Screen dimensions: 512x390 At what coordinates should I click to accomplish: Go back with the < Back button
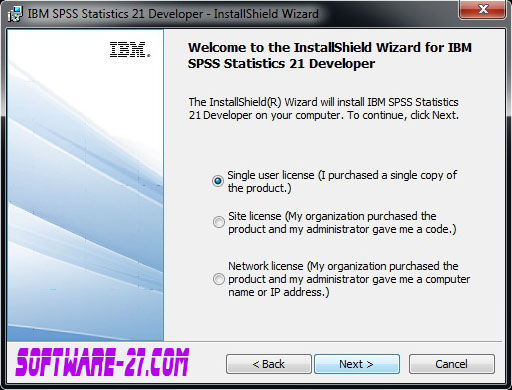(x=269, y=364)
